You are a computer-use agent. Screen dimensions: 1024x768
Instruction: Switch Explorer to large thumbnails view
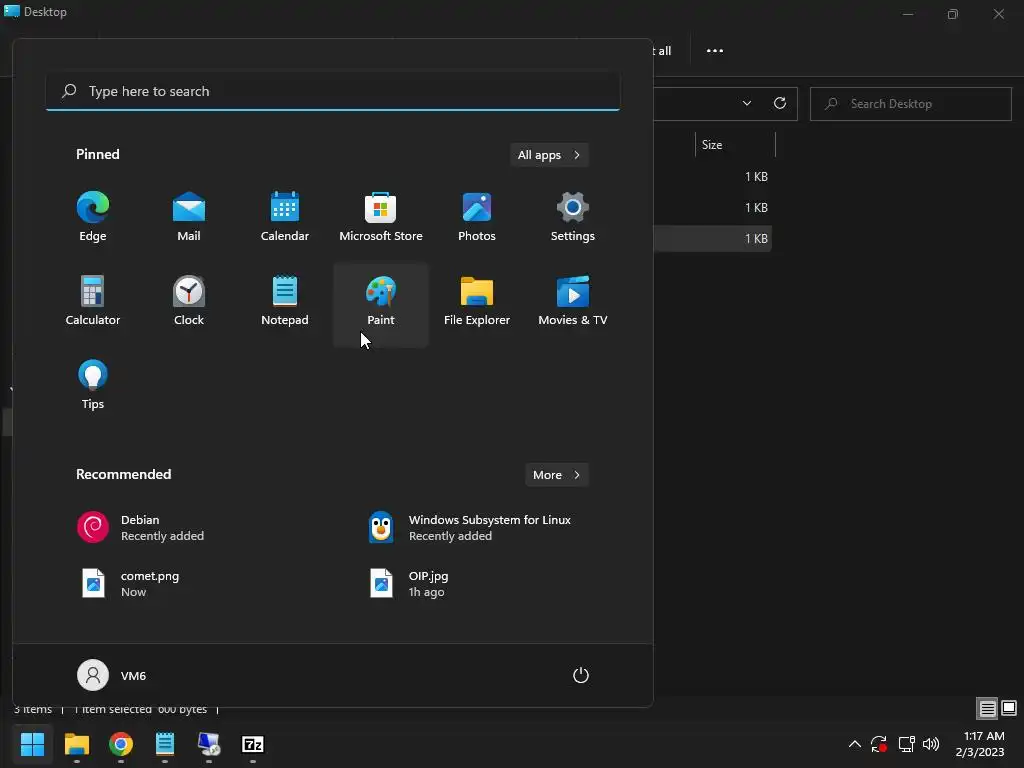point(1009,709)
